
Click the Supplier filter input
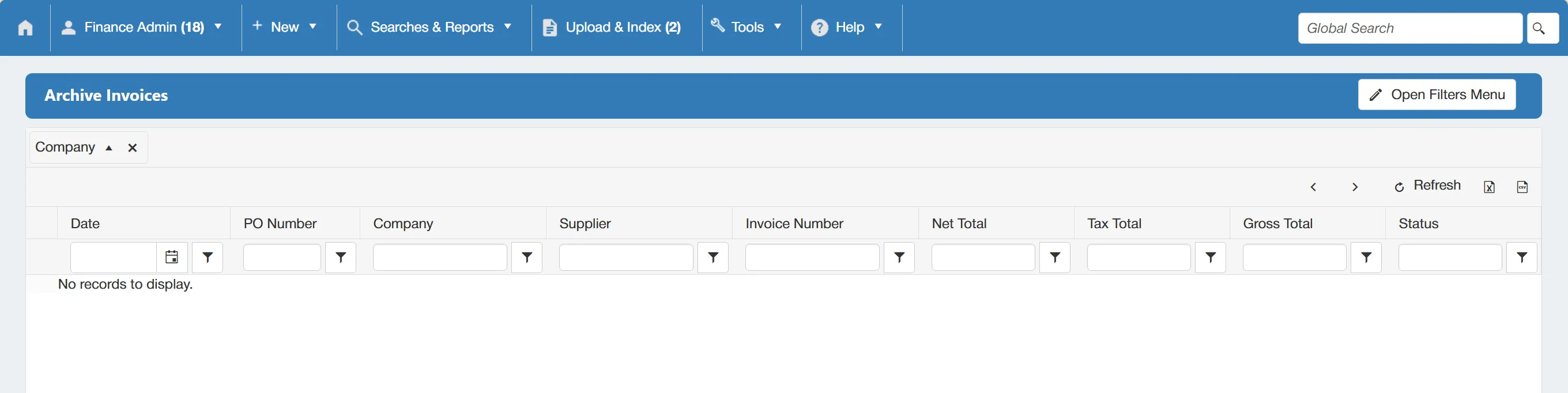pyautogui.click(x=627, y=258)
